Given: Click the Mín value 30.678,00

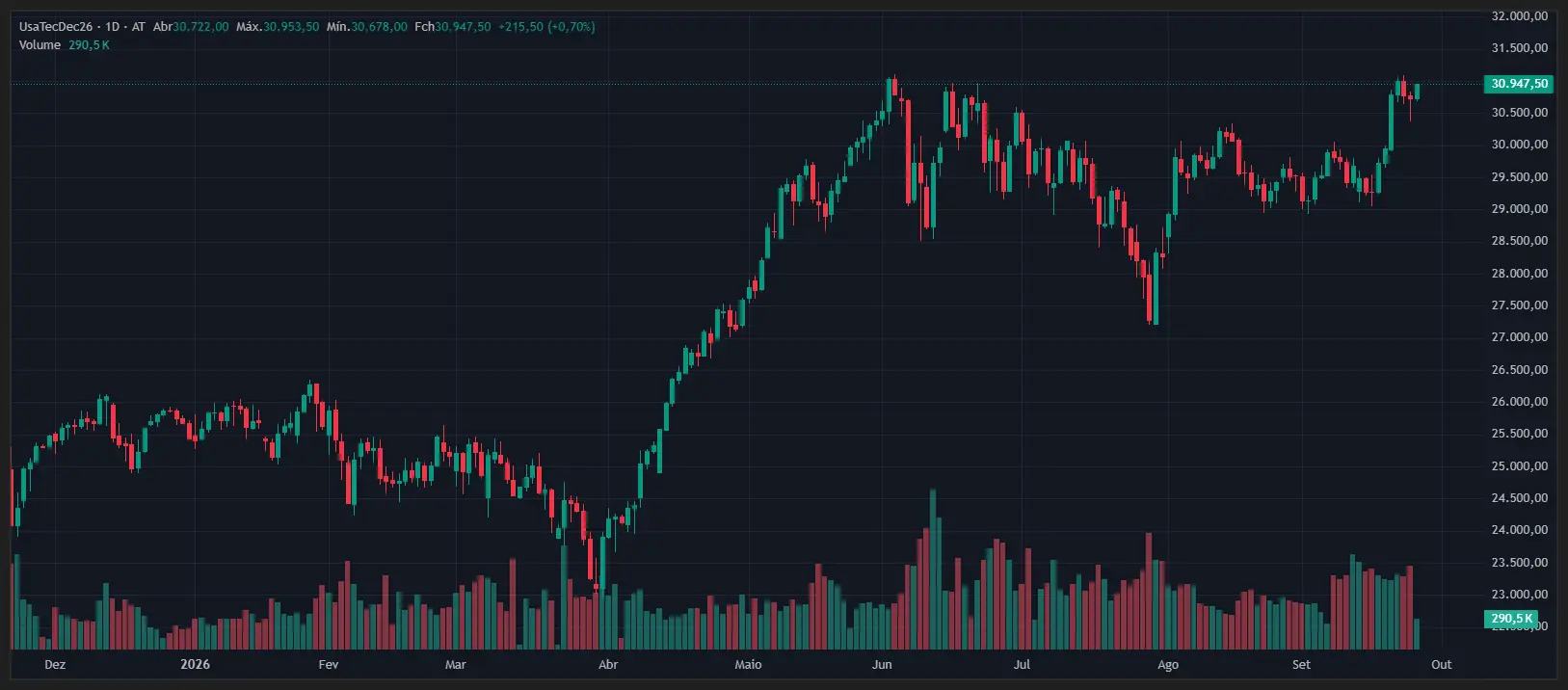Looking at the screenshot, I should [379, 27].
